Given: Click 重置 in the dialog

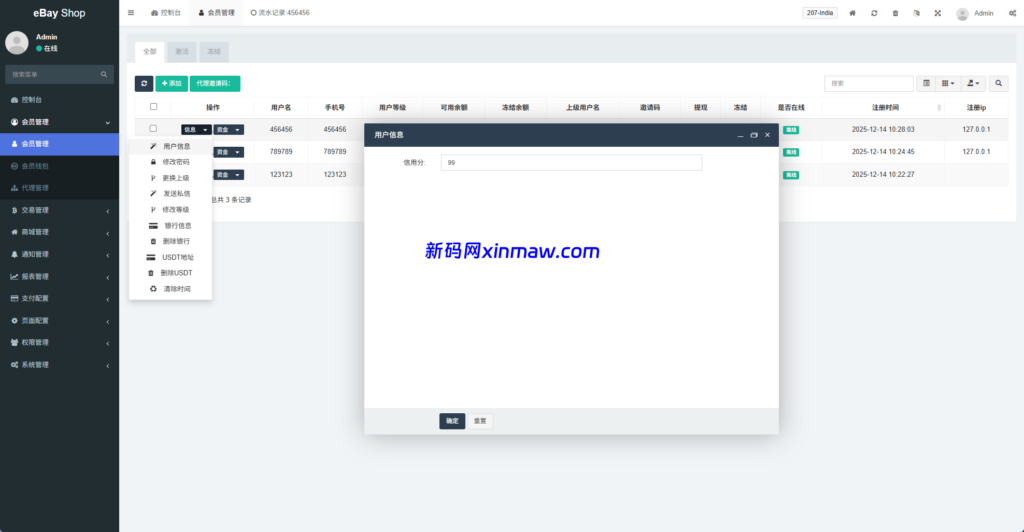Looking at the screenshot, I should 480,421.
